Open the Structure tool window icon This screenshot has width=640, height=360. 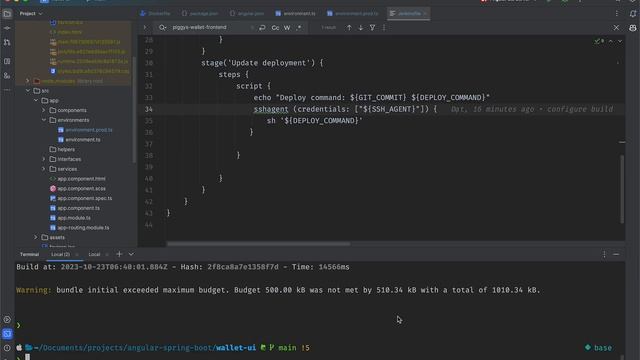pos(7,61)
